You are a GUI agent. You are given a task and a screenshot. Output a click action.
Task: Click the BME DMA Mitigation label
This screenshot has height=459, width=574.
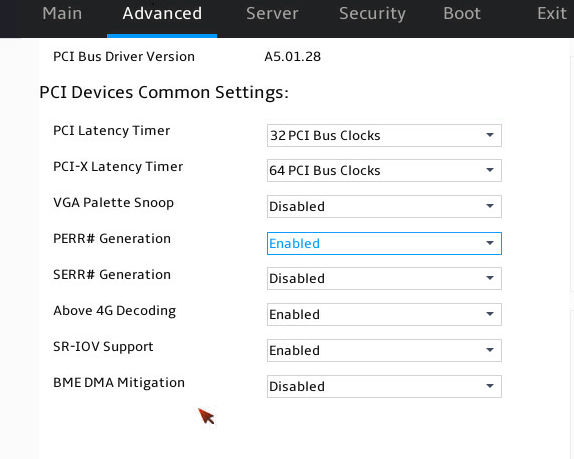point(119,382)
